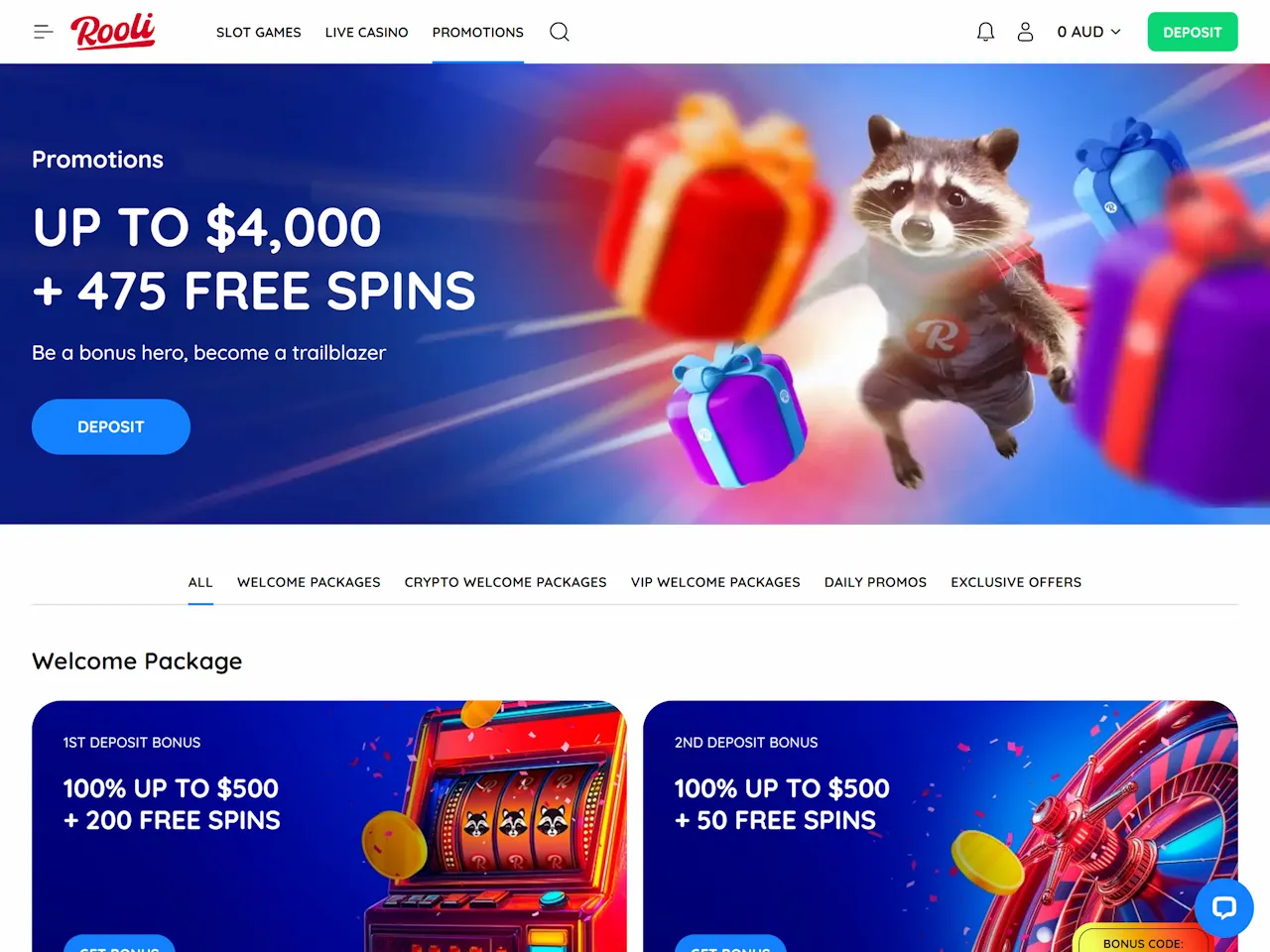Open live chat bubble widget
This screenshot has height=952, width=1270.
click(x=1224, y=907)
